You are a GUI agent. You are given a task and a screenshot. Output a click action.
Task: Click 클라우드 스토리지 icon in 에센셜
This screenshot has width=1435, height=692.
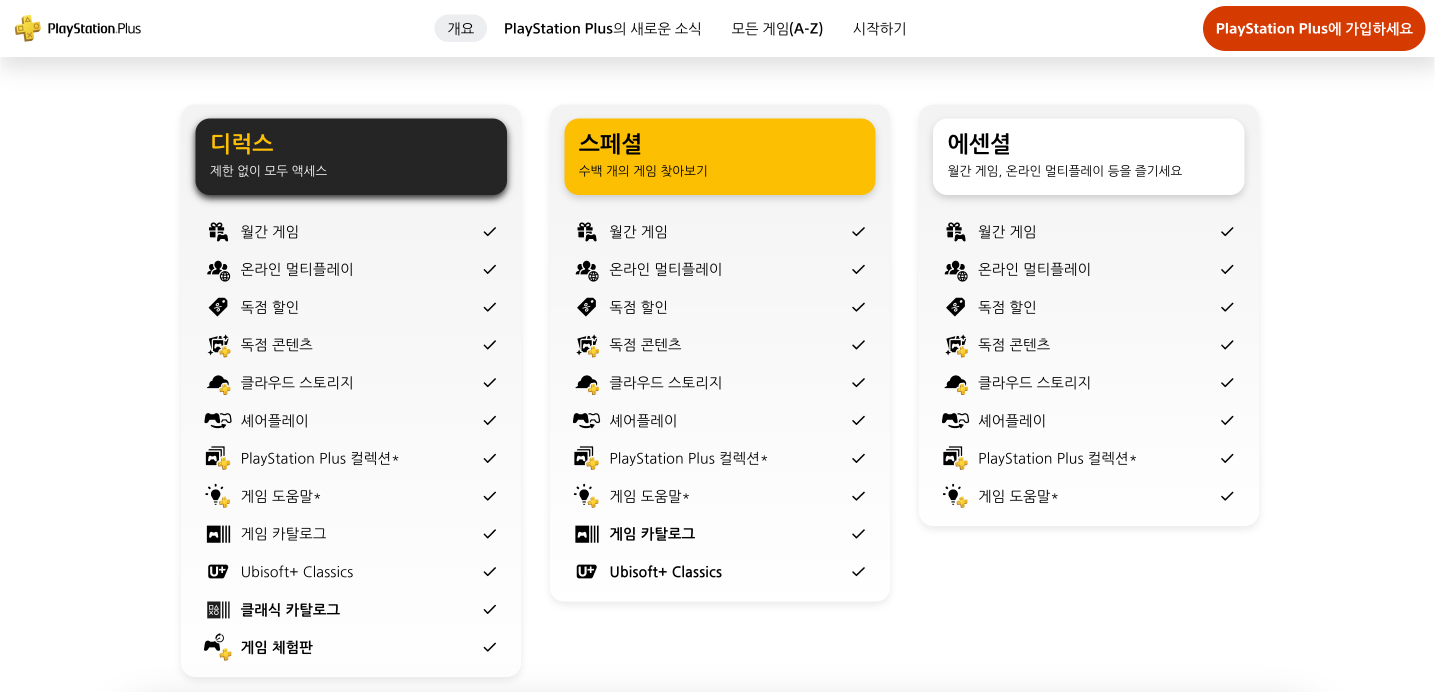[x=956, y=383]
